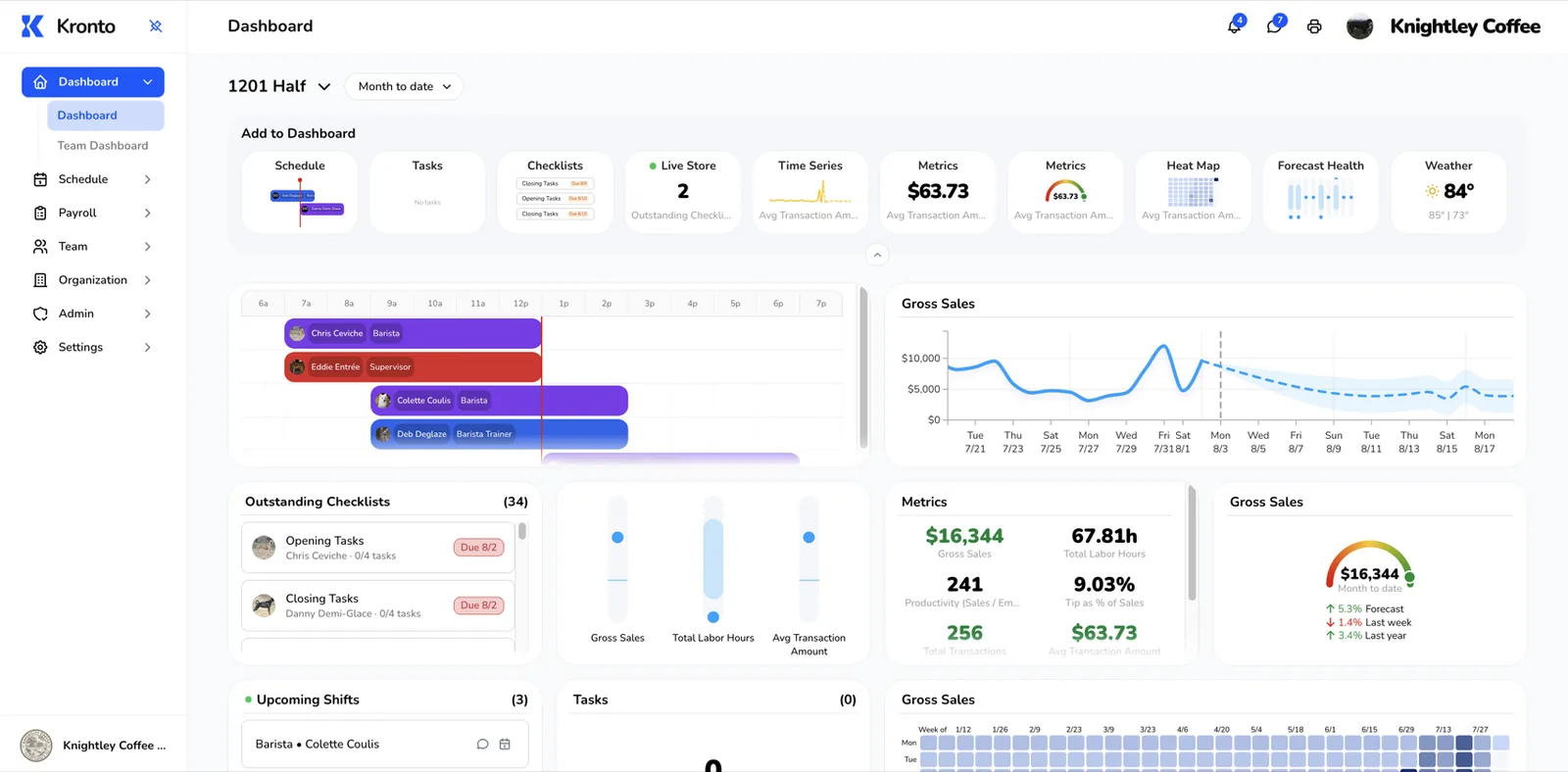Add the Heat Map widget
The image size is (1568, 772).
(1194, 192)
